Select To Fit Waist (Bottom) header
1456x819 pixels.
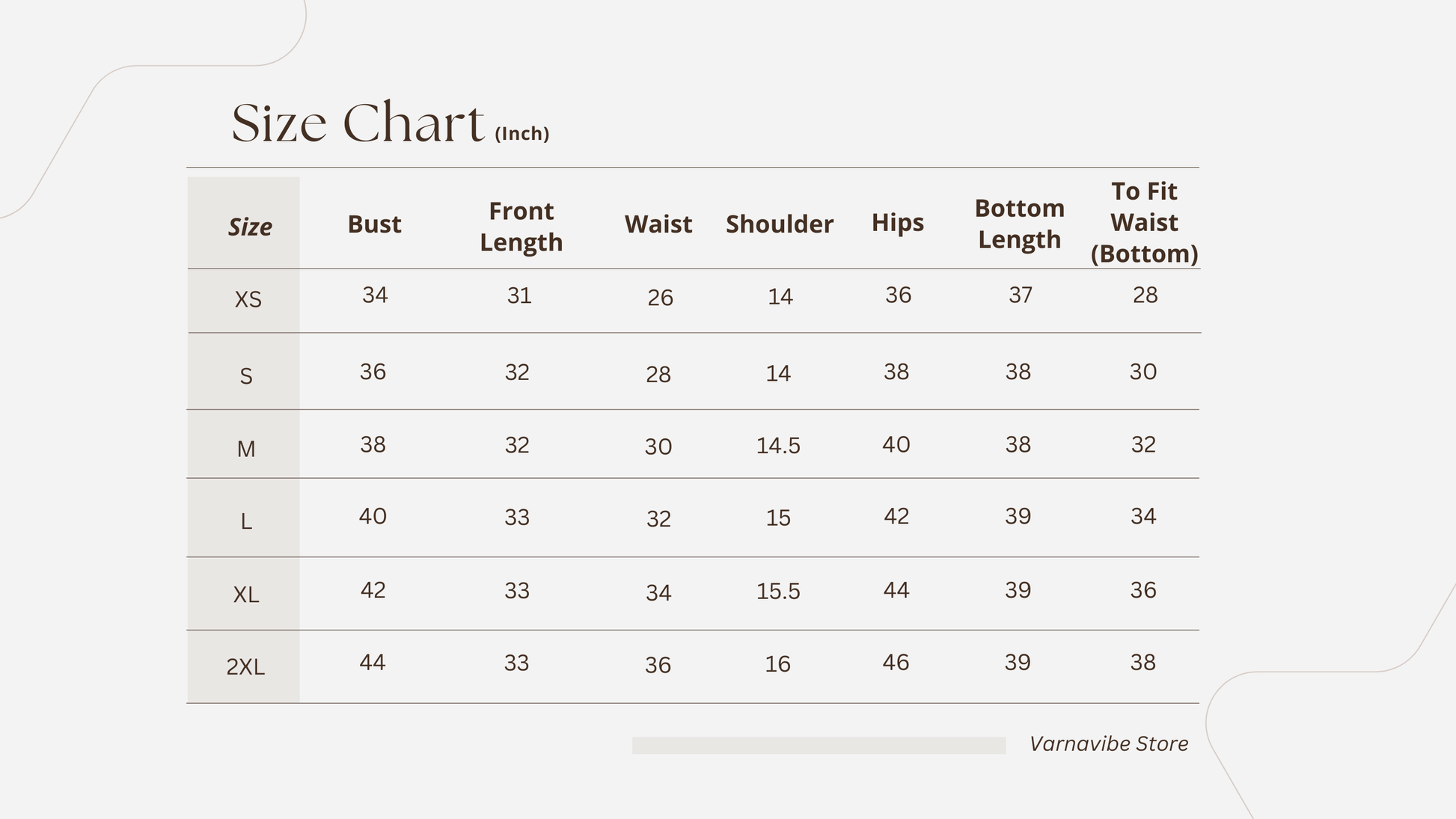[x=1144, y=222]
